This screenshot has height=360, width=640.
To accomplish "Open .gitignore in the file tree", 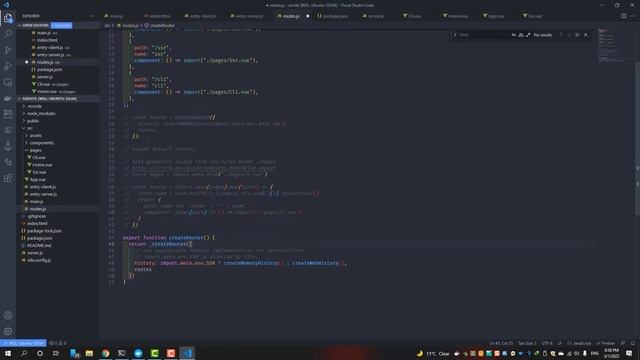I will [36, 216].
